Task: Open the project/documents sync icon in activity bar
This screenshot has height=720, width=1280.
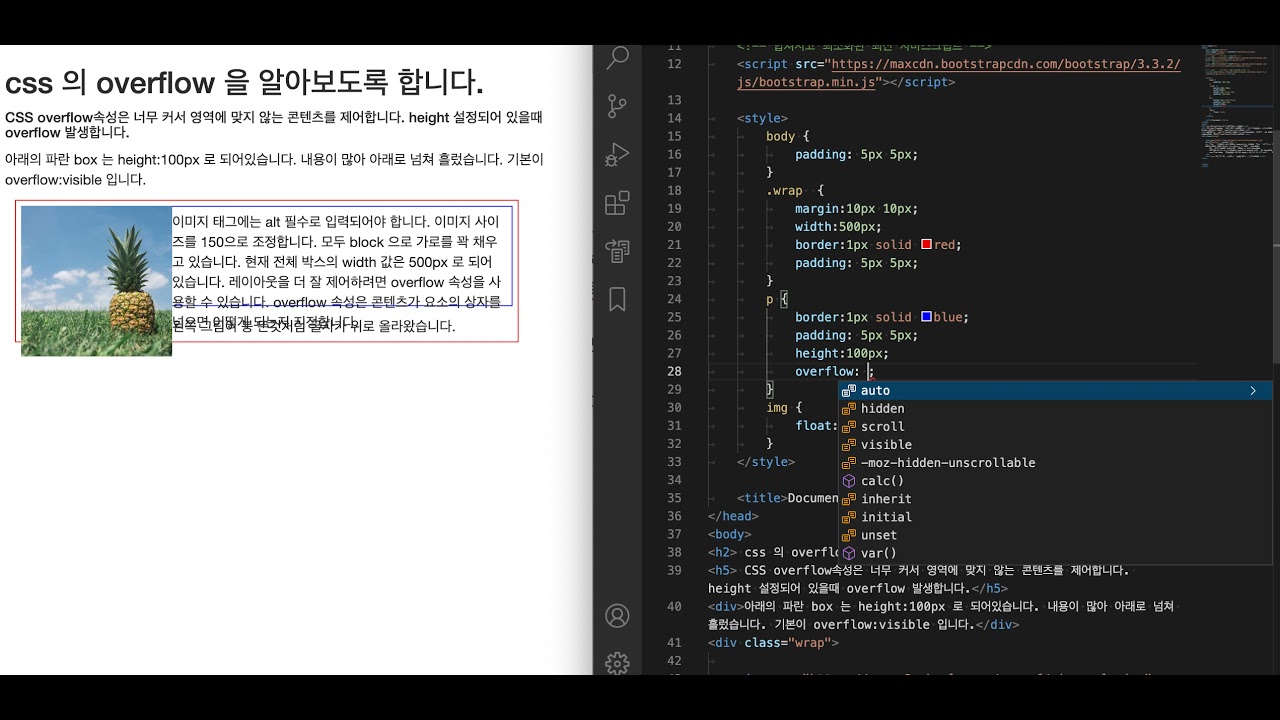Action: (x=618, y=251)
